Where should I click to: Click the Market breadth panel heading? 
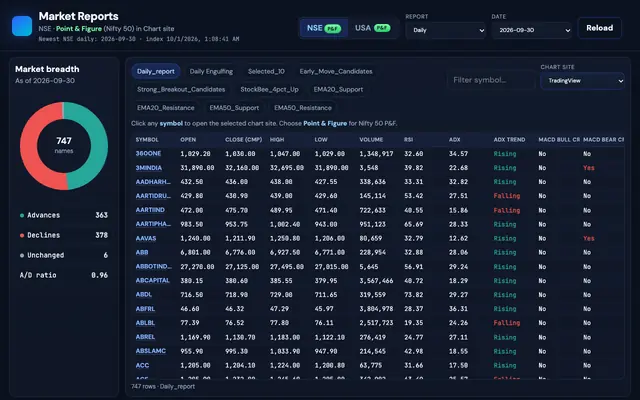[x=47, y=69]
